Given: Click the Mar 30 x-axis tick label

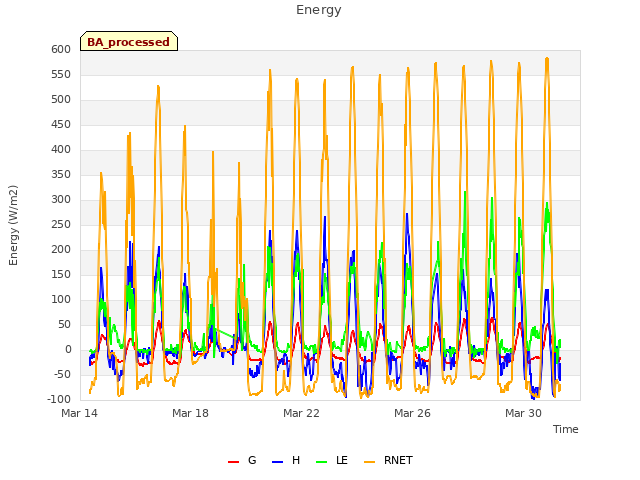Looking at the screenshot, I should (524, 413).
